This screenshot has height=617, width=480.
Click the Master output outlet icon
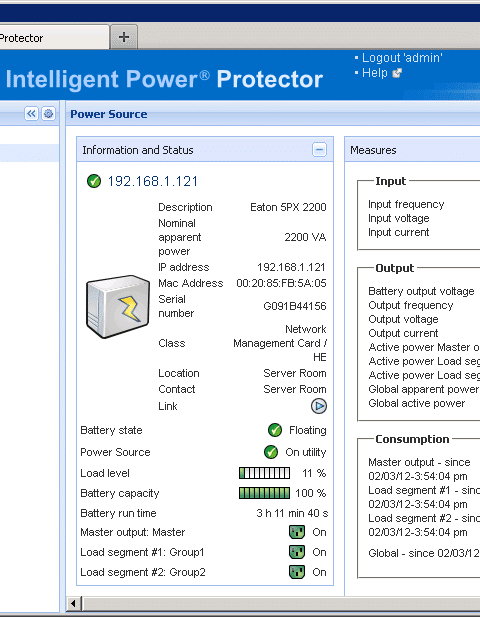(297, 532)
